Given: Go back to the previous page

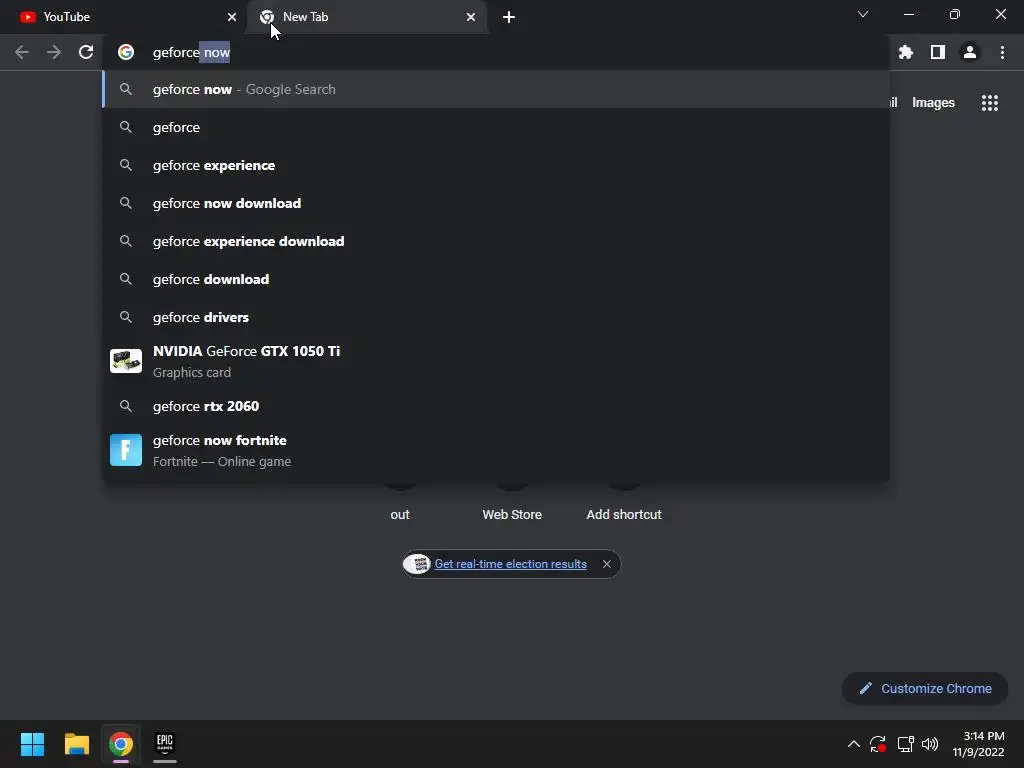Looking at the screenshot, I should click(22, 52).
